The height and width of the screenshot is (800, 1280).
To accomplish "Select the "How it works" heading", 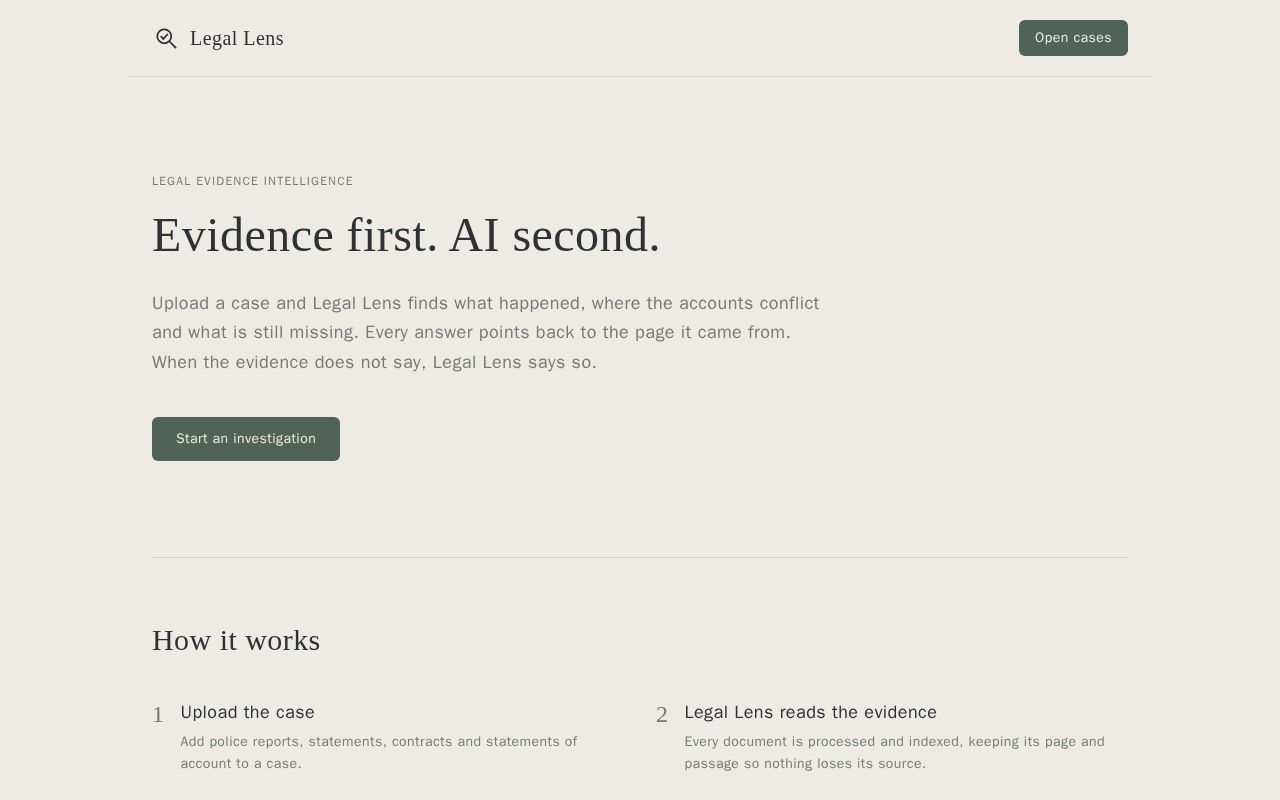I will [x=236, y=640].
